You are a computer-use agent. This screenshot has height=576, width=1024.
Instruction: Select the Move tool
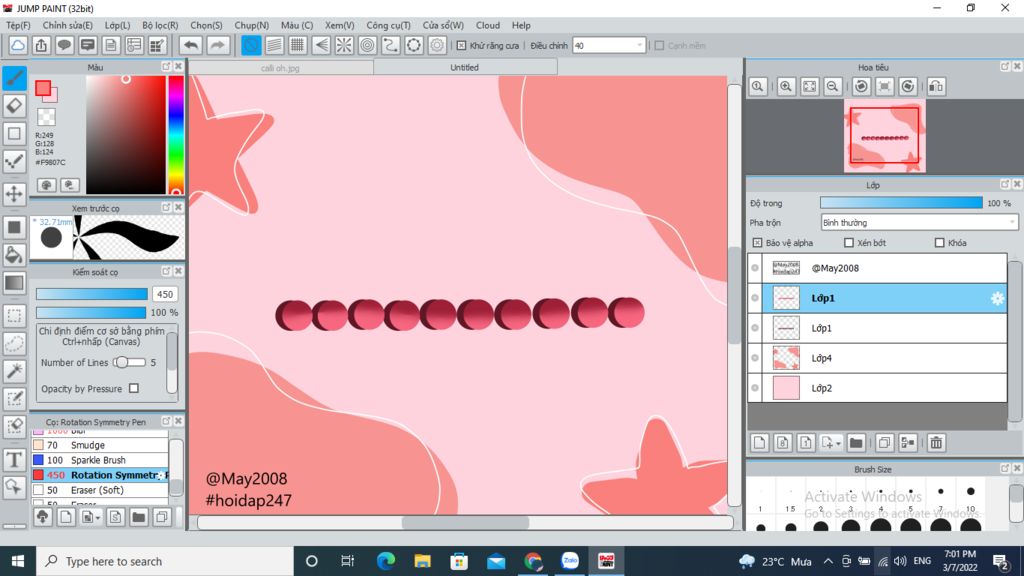click(x=14, y=194)
